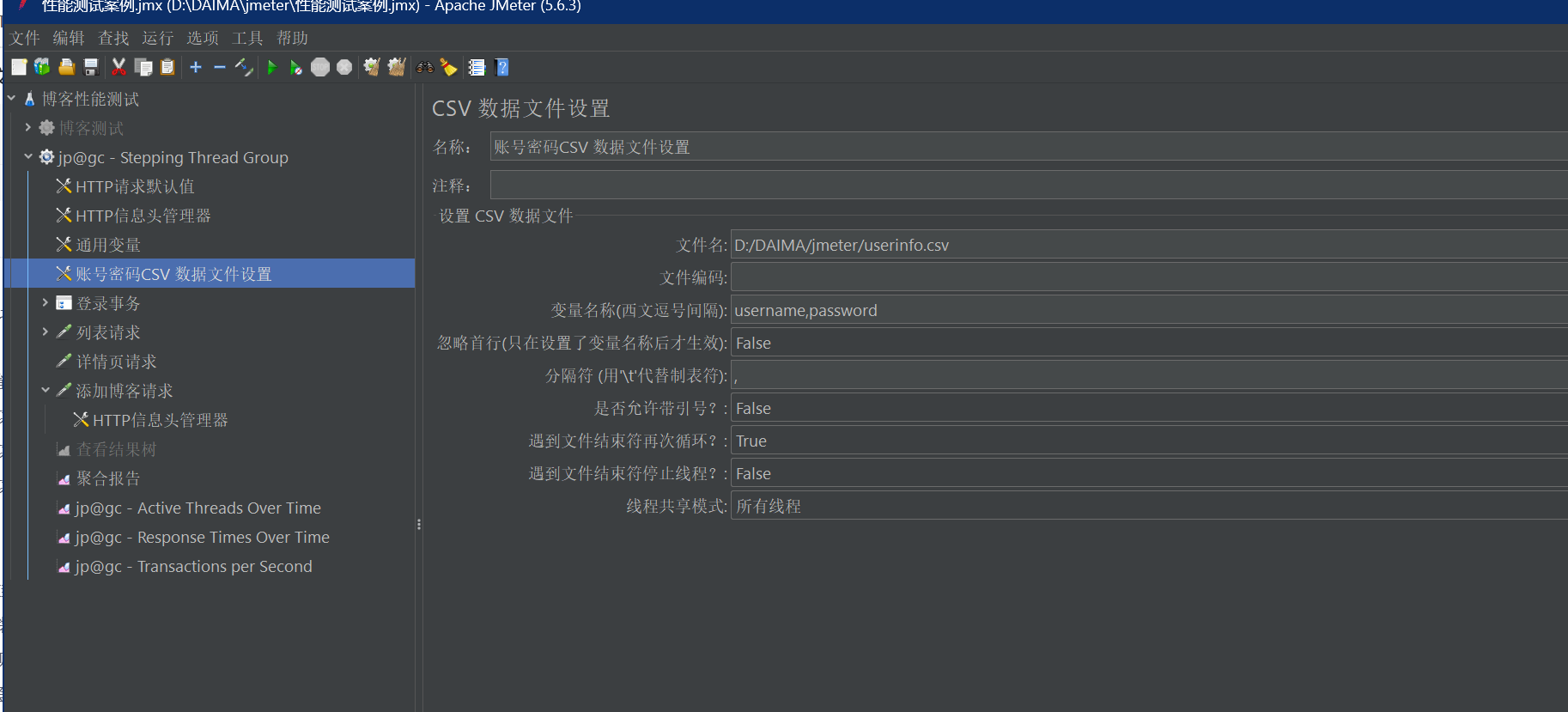Click the Stop test icon
Viewport: 1568px width, 712px height.
click(x=320, y=67)
